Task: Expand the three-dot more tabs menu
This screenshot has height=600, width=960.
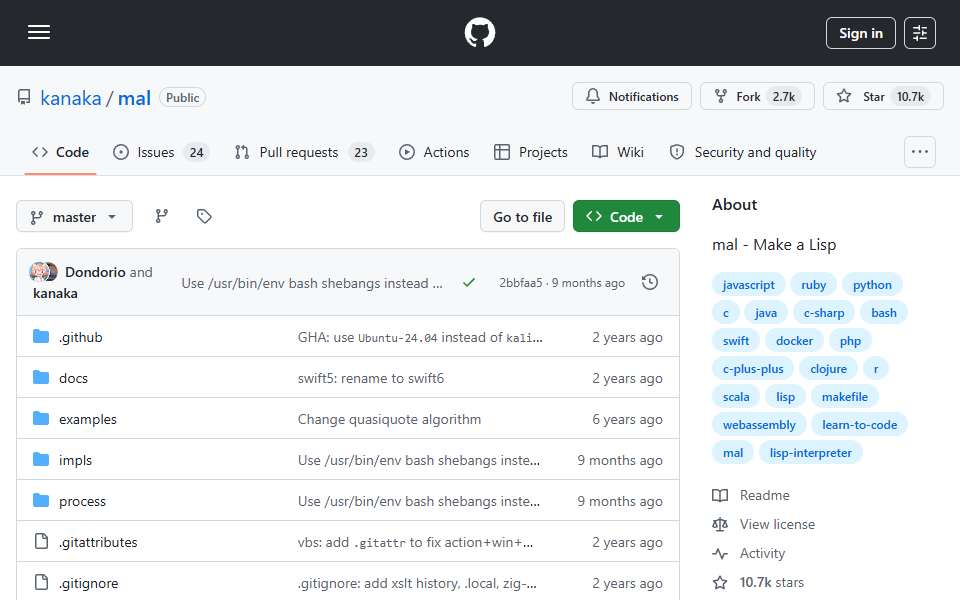Action: click(x=920, y=152)
